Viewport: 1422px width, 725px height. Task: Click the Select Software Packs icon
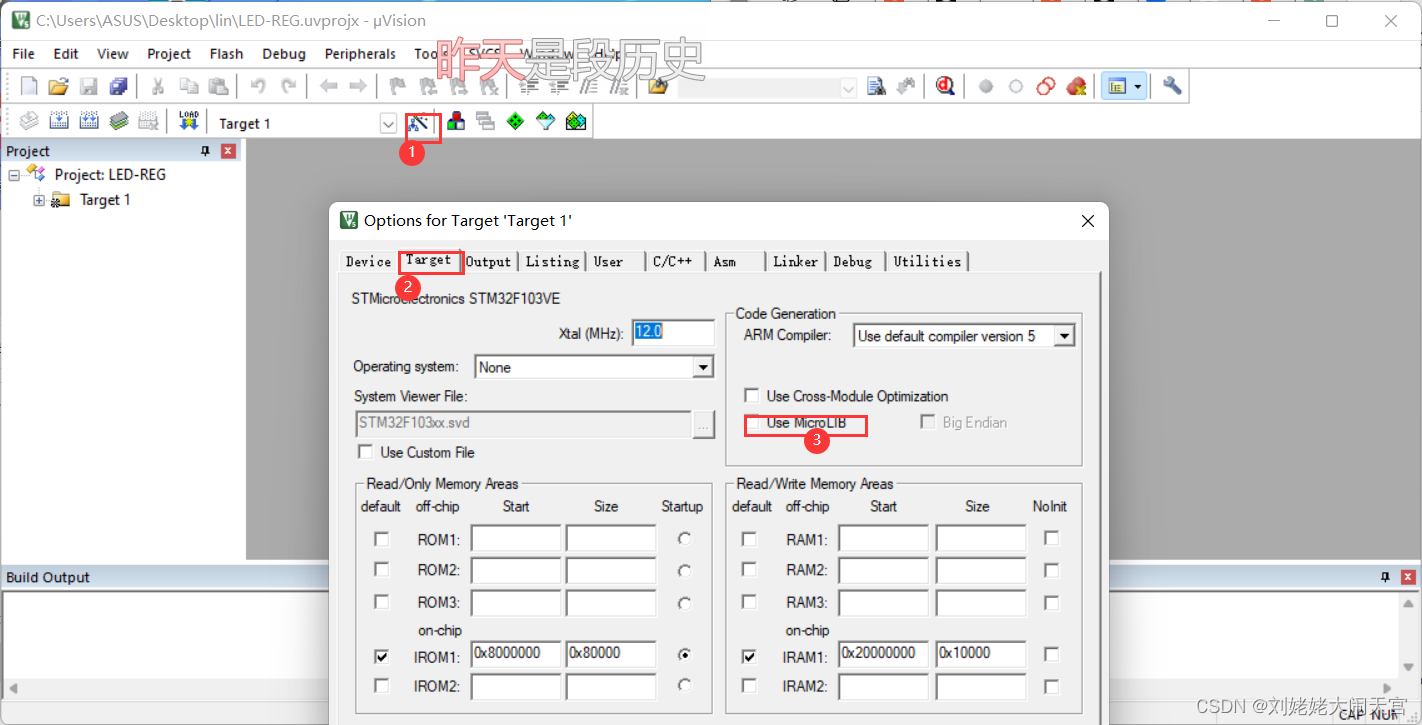[x=545, y=122]
